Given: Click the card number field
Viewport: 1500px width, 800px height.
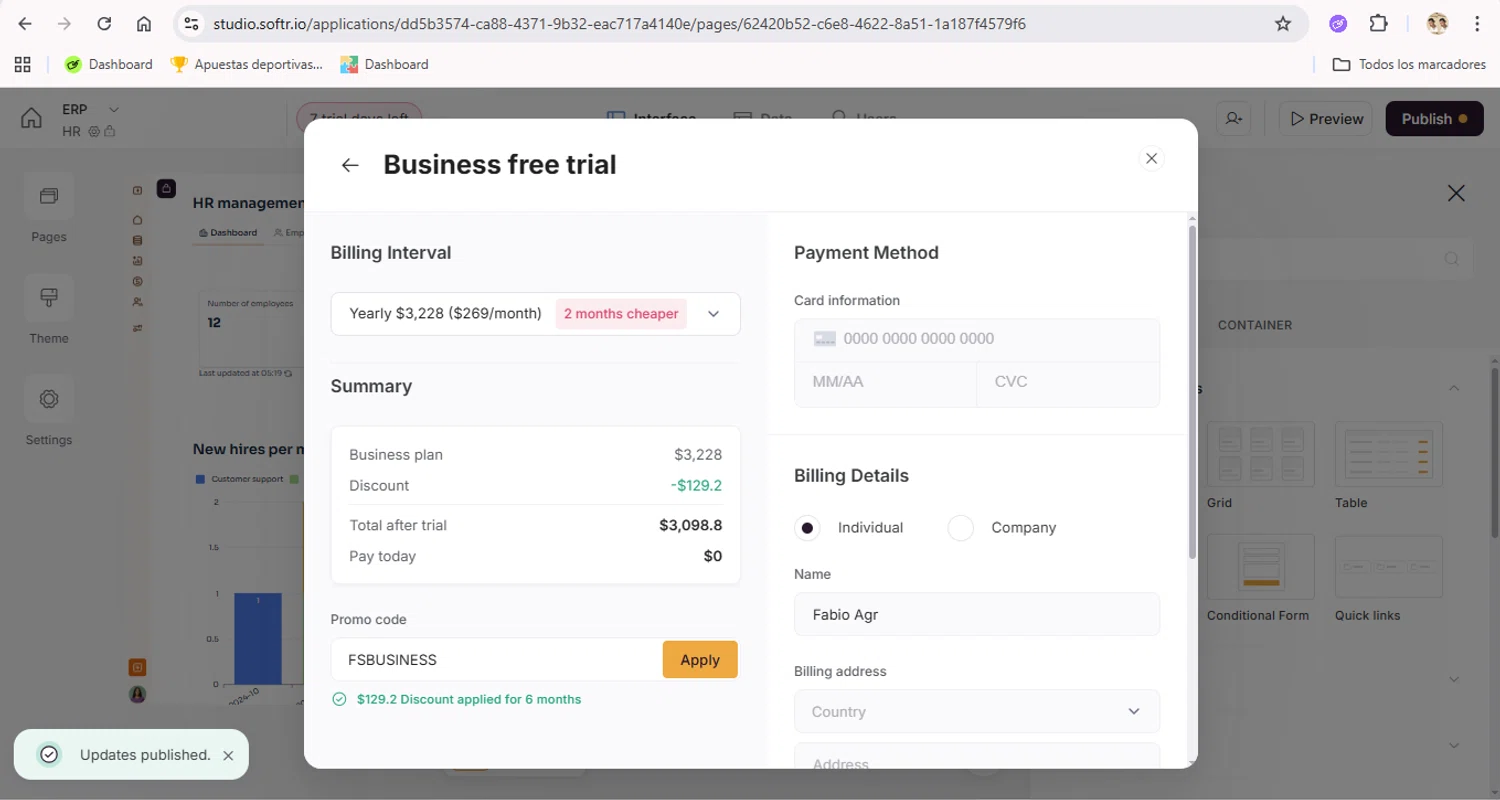Looking at the screenshot, I should pyautogui.click(x=977, y=339).
